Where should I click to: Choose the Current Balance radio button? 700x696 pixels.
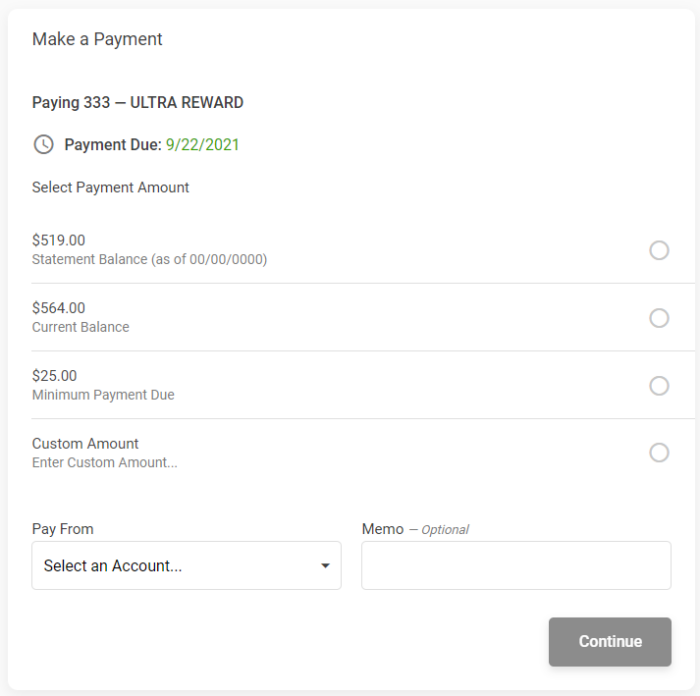point(659,318)
